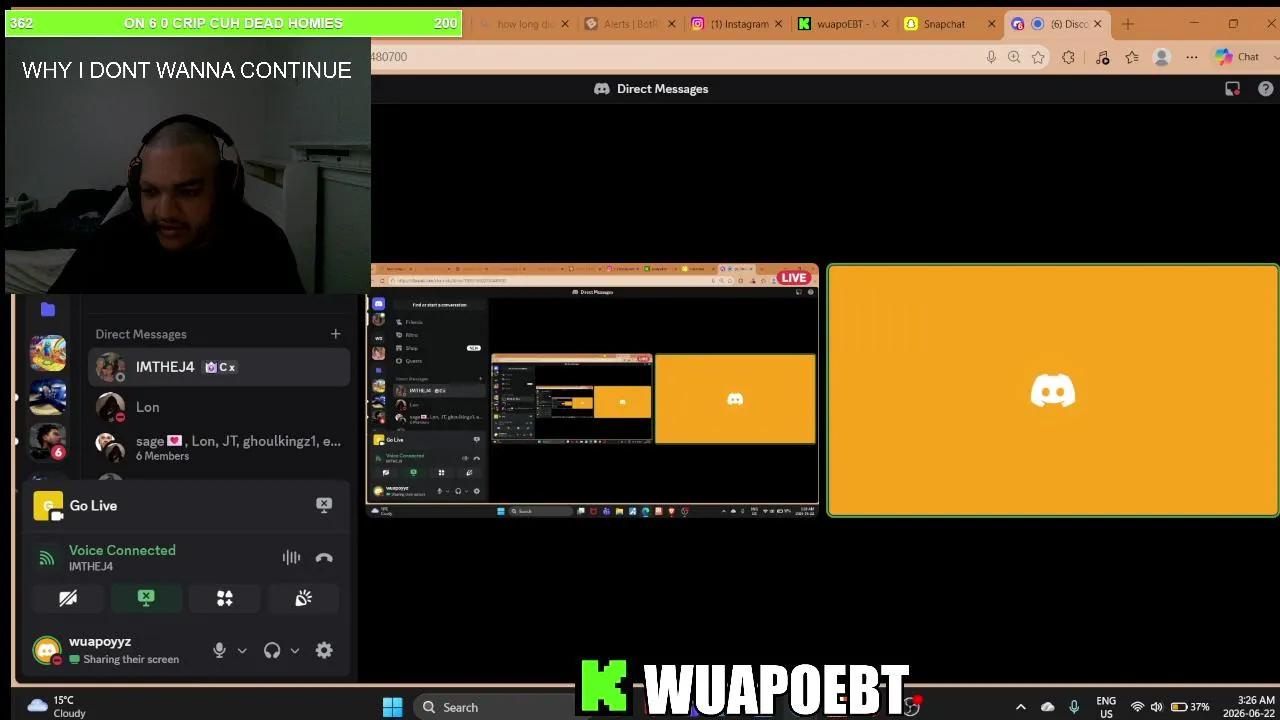Viewport: 1280px width, 720px height.
Task: Click the Voice Connected status text
Action: coord(122,550)
